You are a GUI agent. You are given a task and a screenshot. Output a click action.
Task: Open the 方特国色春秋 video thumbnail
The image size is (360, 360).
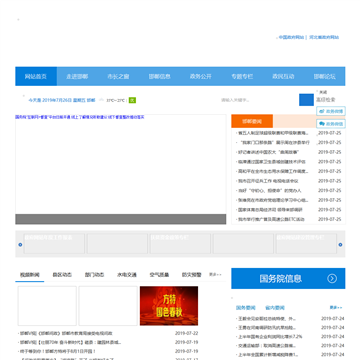[x=169, y=306]
